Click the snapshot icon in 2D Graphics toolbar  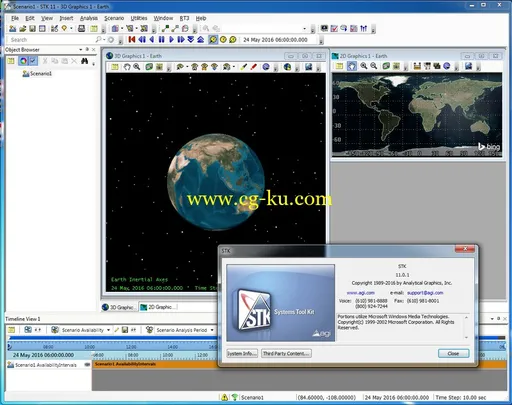pos(469,66)
